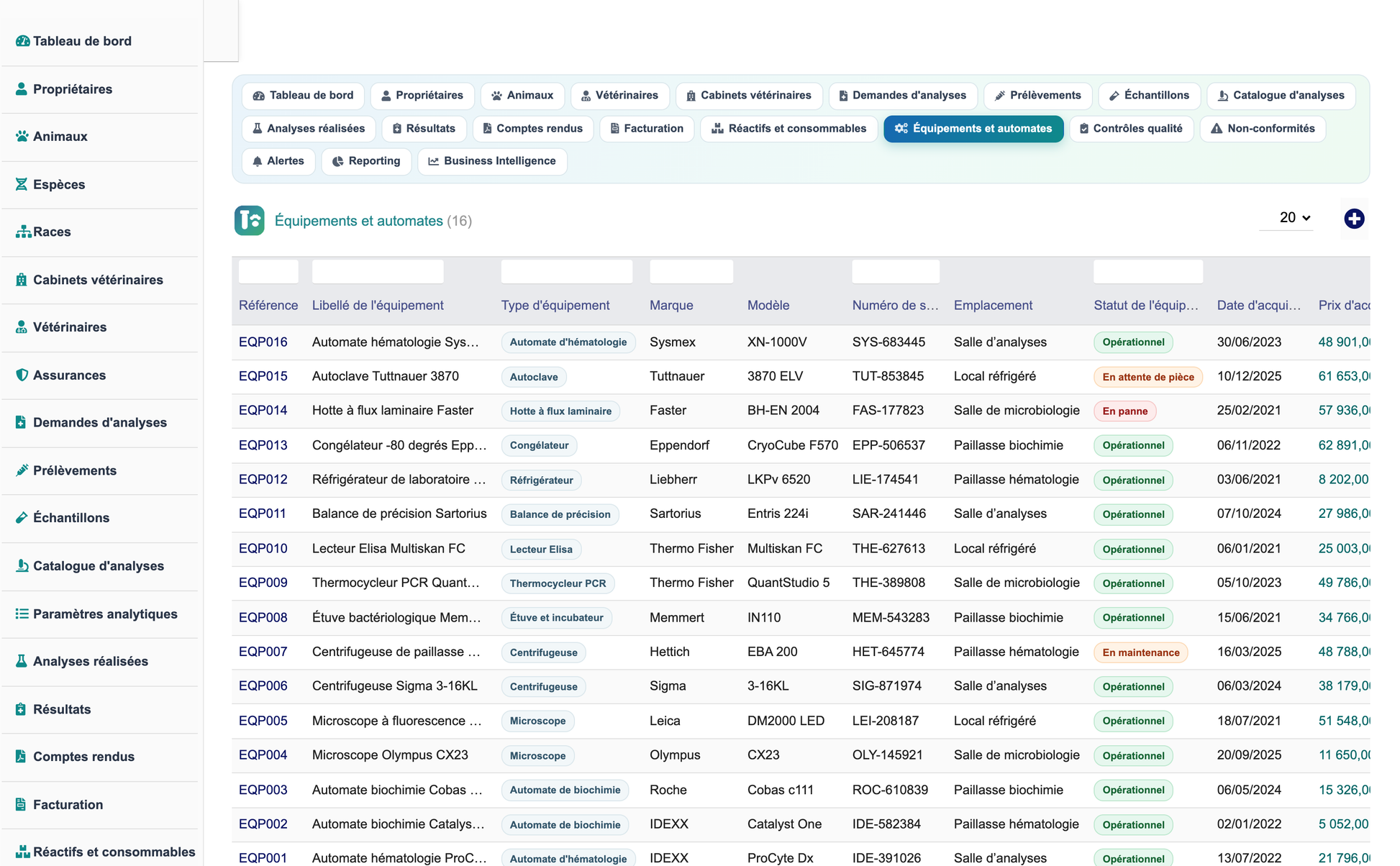The image size is (1400, 866).
Task: Click the Liebherr brand cell
Action: click(x=674, y=480)
